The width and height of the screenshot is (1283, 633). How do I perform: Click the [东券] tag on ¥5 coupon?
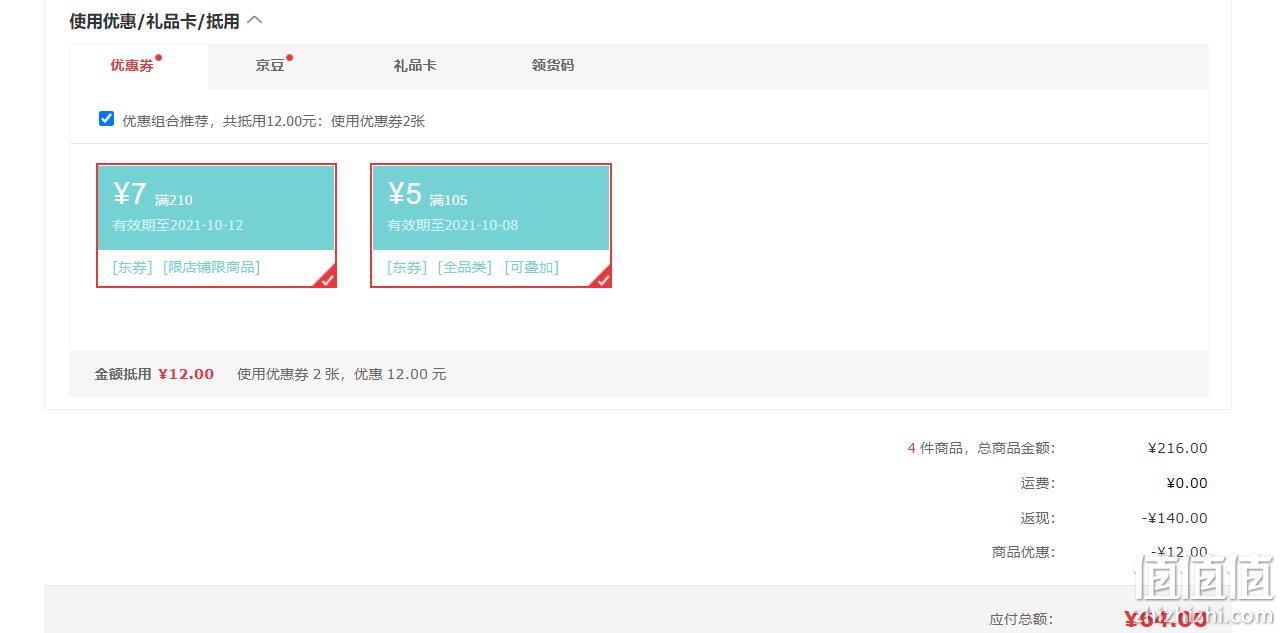(407, 267)
